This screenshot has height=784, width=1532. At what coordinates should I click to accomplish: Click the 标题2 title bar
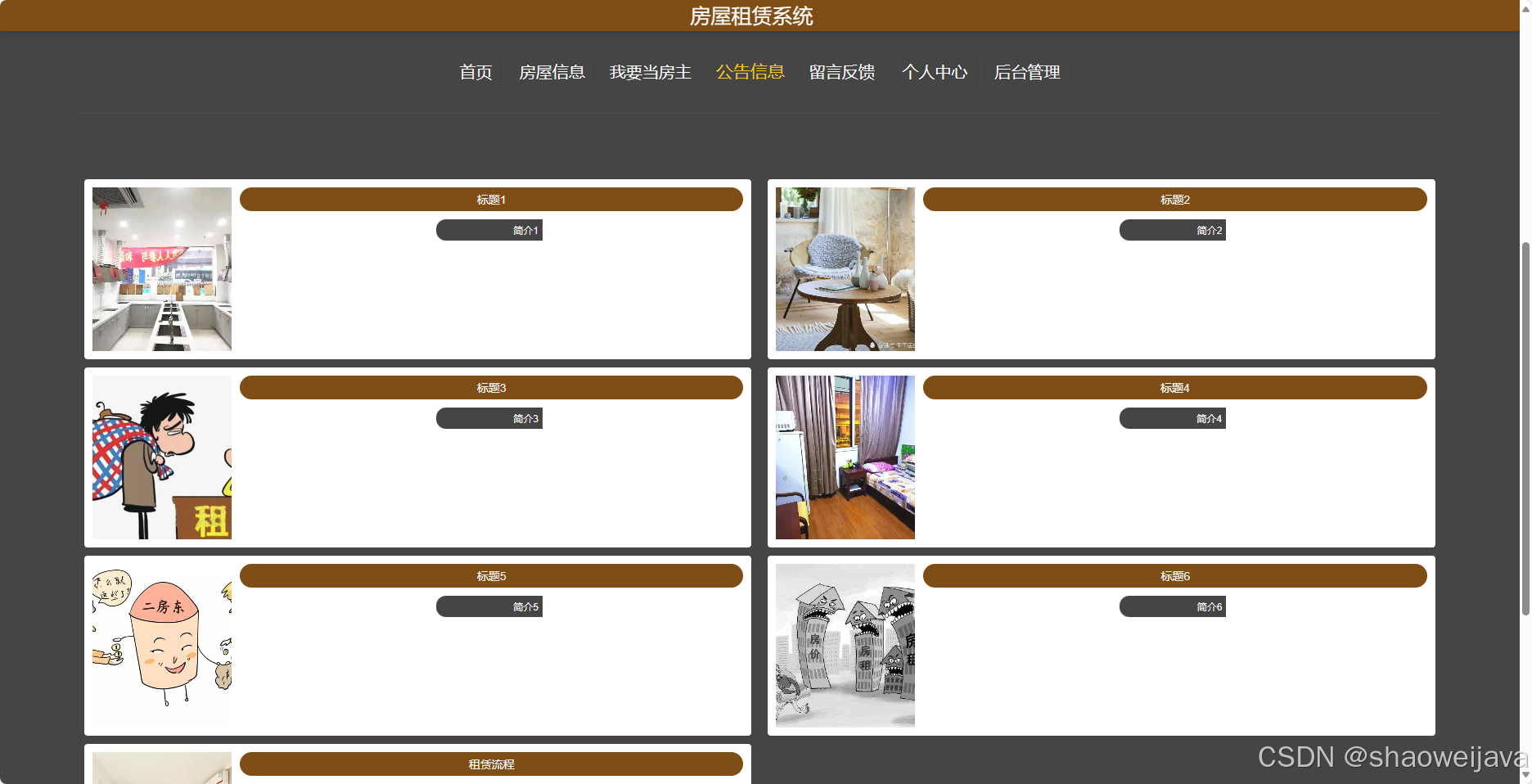click(1174, 199)
